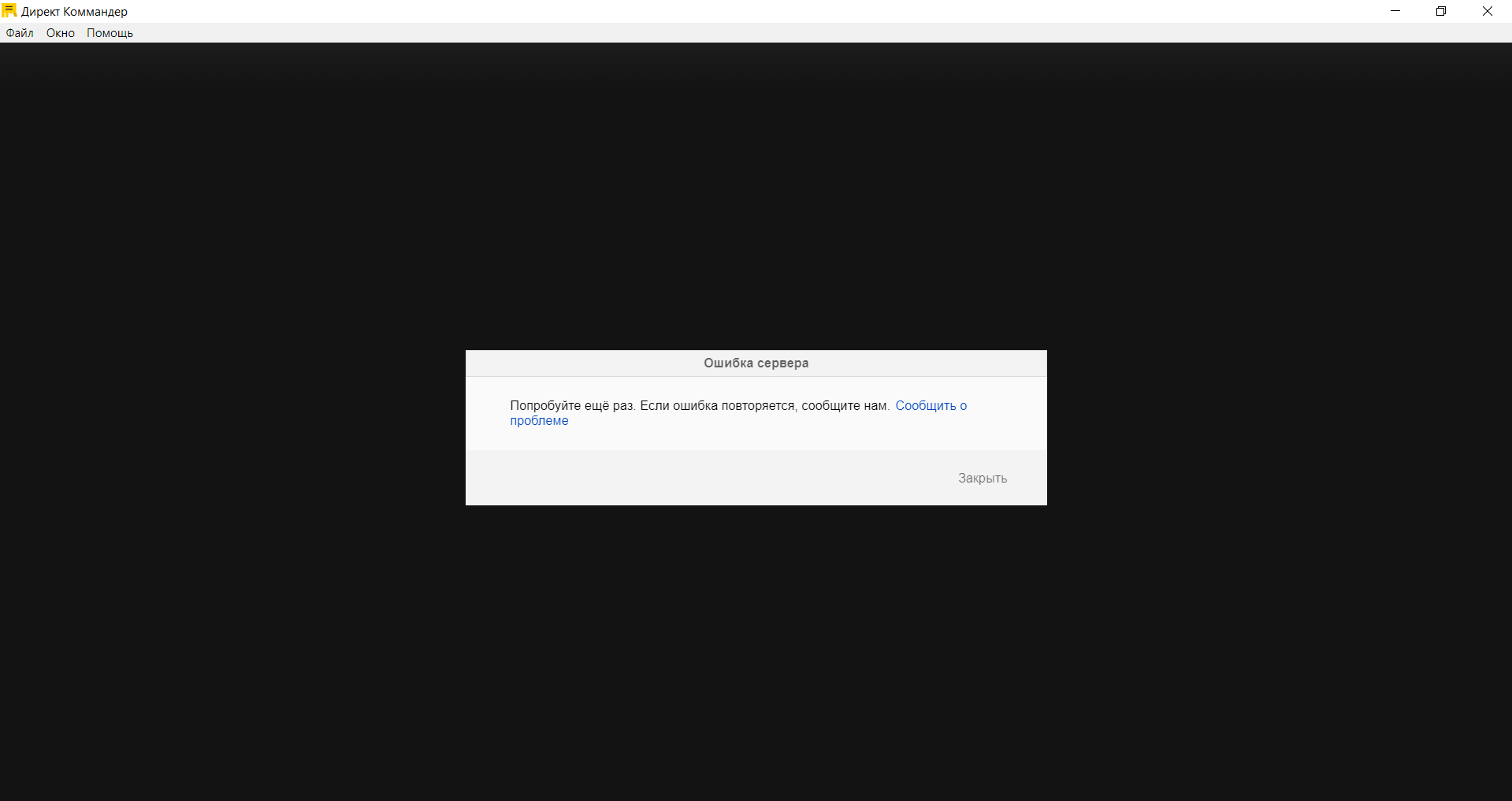This screenshot has height=801, width=1512.
Task: Click the Ошибка сервера dialog header
Action: coord(756,363)
